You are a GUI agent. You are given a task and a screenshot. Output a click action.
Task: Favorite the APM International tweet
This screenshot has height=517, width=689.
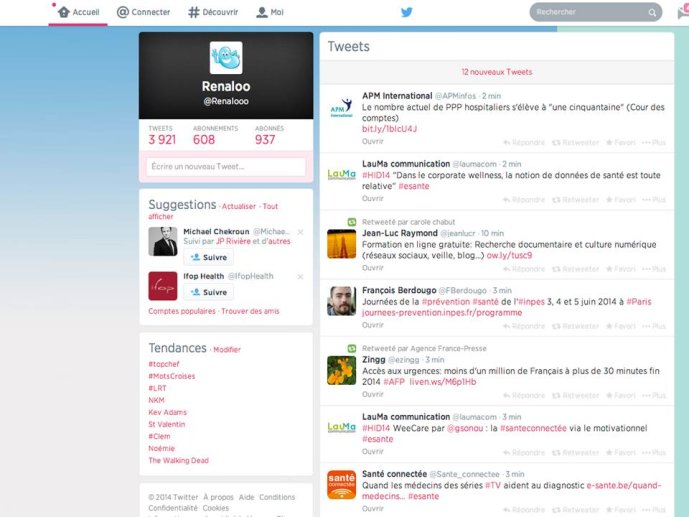pyautogui.click(x=620, y=142)
